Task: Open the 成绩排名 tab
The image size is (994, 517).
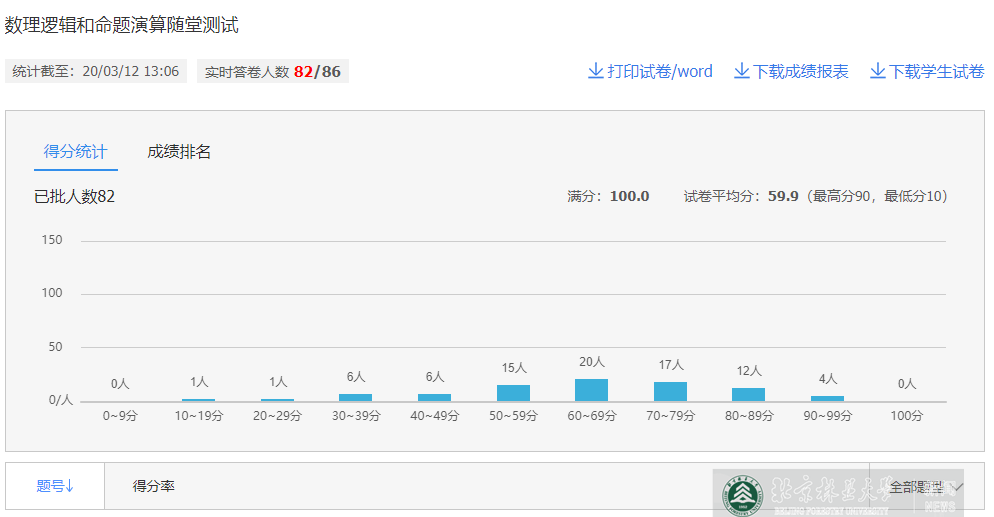Action: coord(179,152)
